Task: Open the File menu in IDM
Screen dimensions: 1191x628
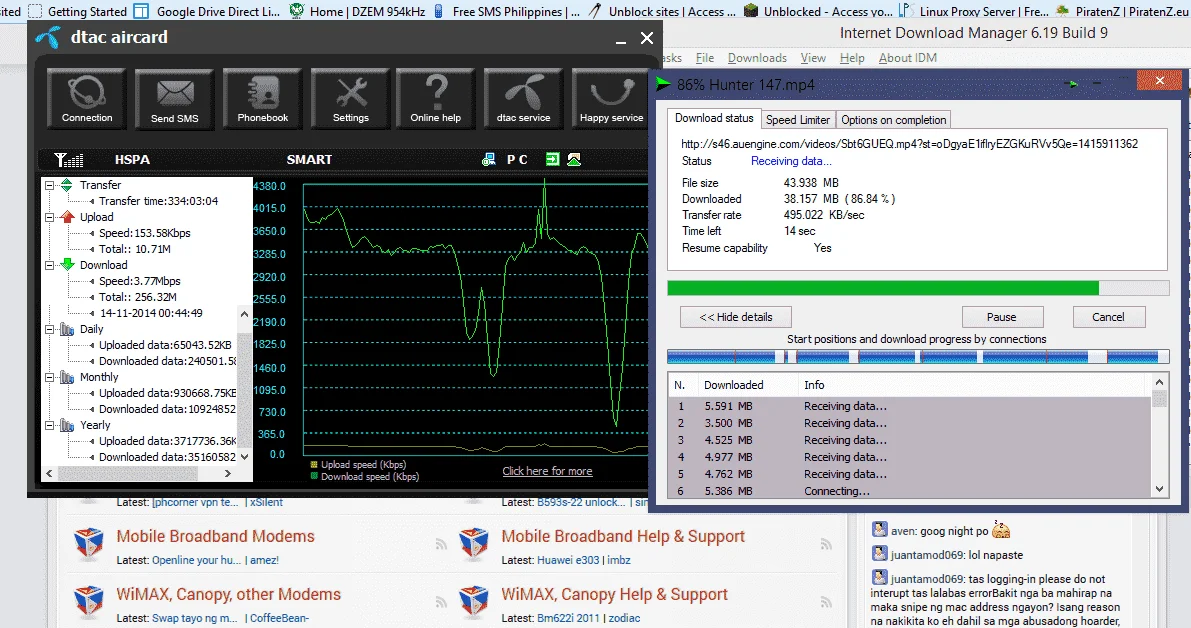Action: point(705,58)
